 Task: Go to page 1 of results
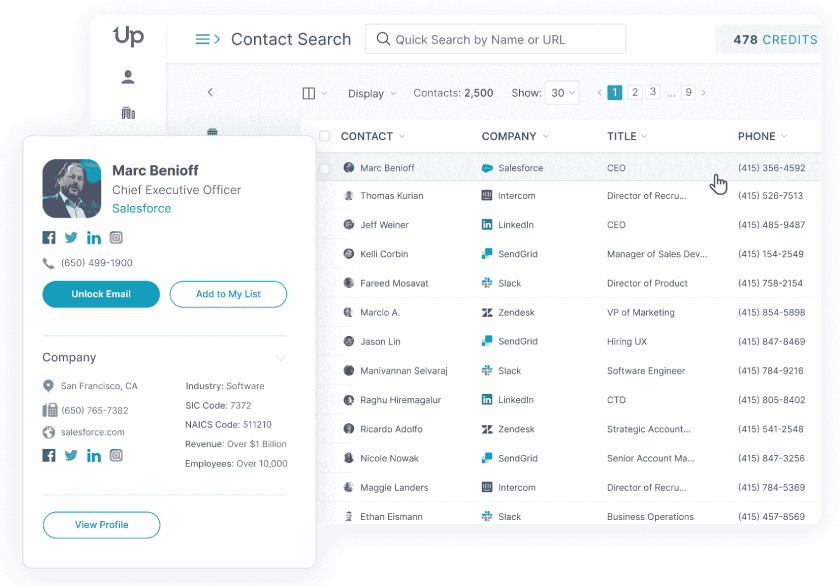coord(615,93)
